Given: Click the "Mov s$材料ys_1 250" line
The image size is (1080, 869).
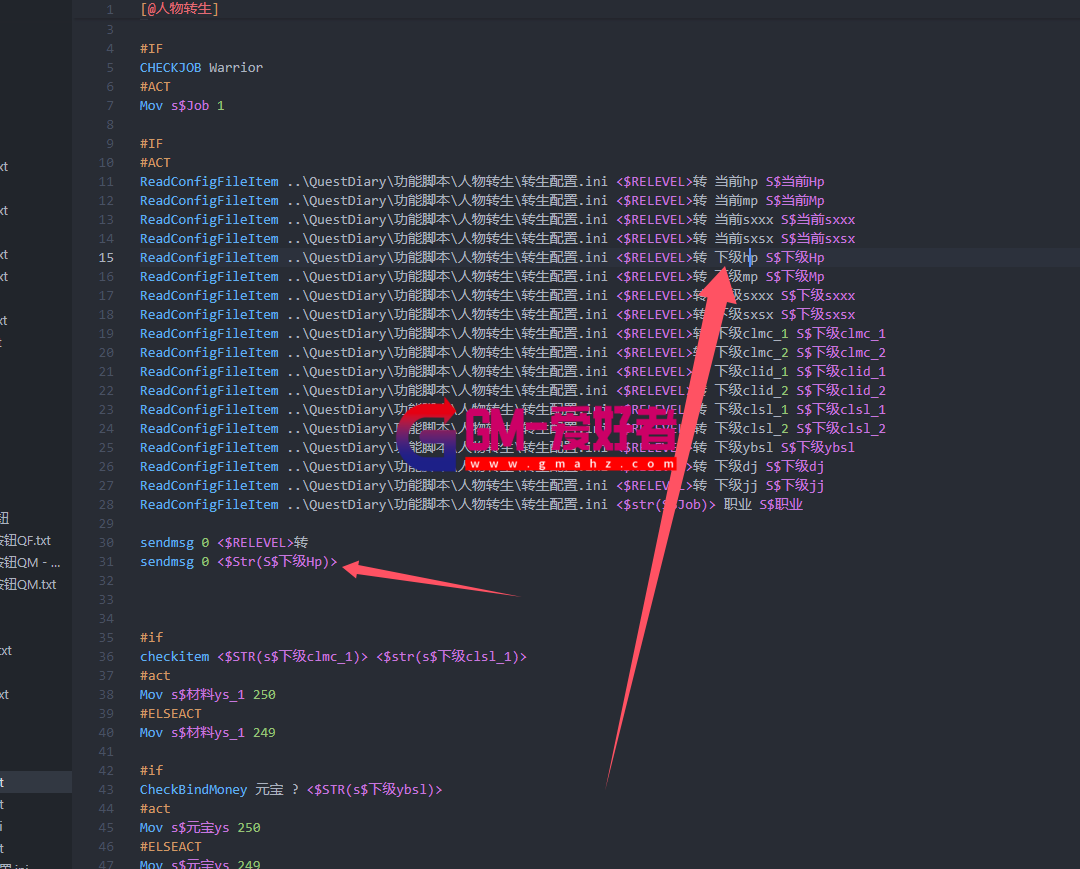Looking at the screenshot, I should click(208, 695).
